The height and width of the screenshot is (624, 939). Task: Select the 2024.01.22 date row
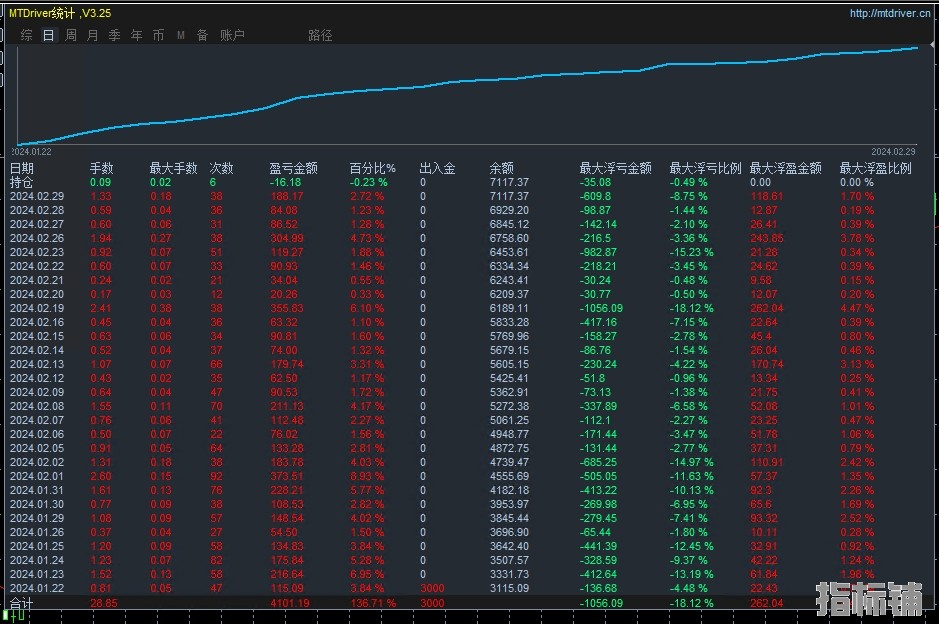[x=37, y=588]
